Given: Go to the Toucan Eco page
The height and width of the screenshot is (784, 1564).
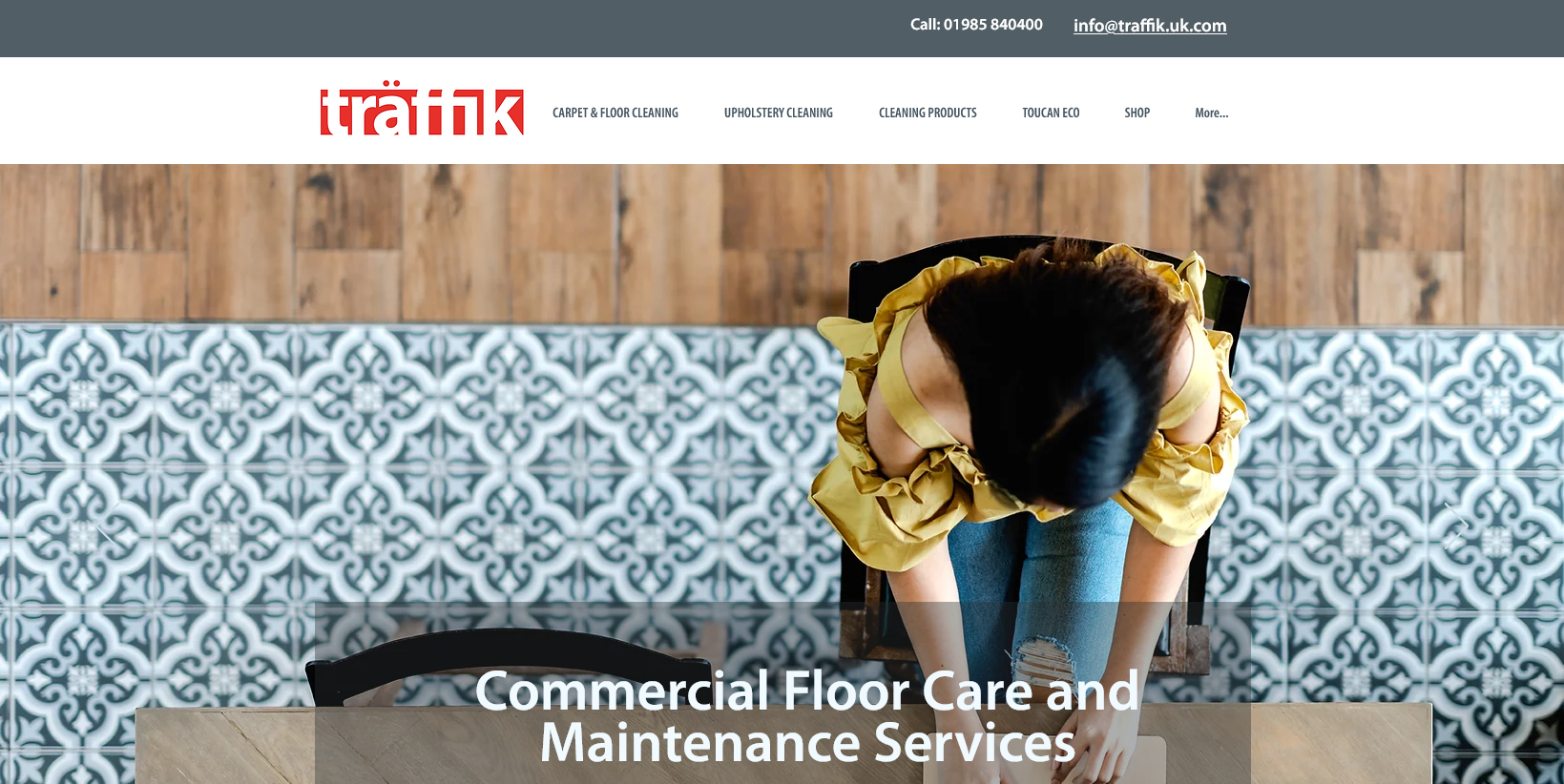Looking at the screenshot, I should tap(1051, 113).
